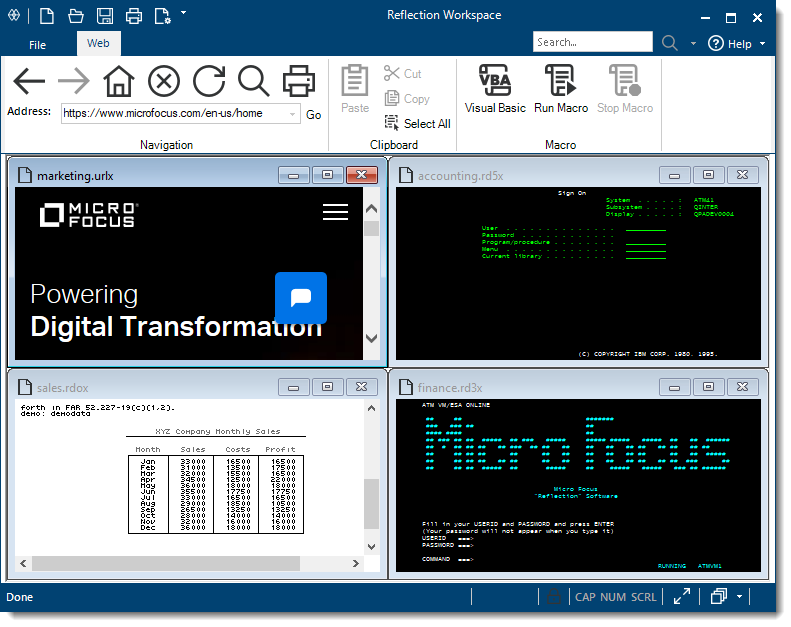The width and height of the screenshot is (791, 627).
Task: Switch to the Web ribbon tab
Action: click(98, 43)
